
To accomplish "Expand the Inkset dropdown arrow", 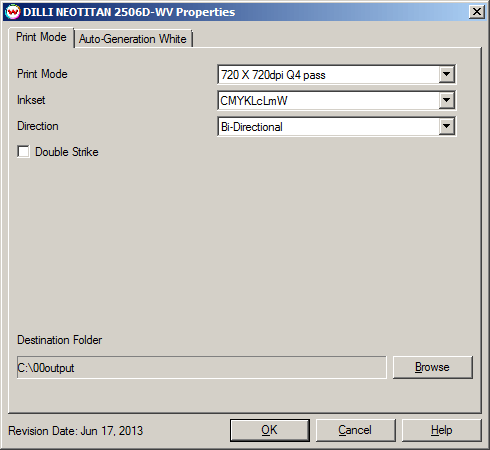I will pyautogui.click(x=447, y=100).
